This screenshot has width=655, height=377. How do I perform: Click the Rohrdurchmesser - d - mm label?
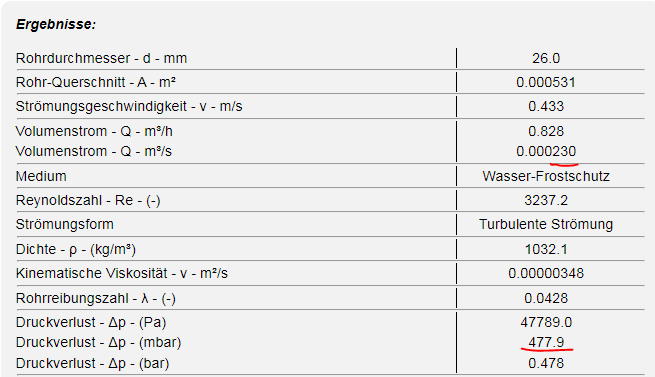pyautogui.click(x=102, y=58)
